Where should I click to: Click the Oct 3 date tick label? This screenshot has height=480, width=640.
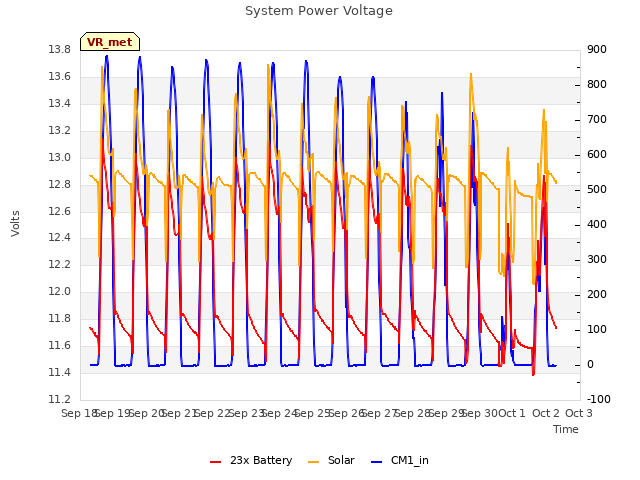pos(579,413)
